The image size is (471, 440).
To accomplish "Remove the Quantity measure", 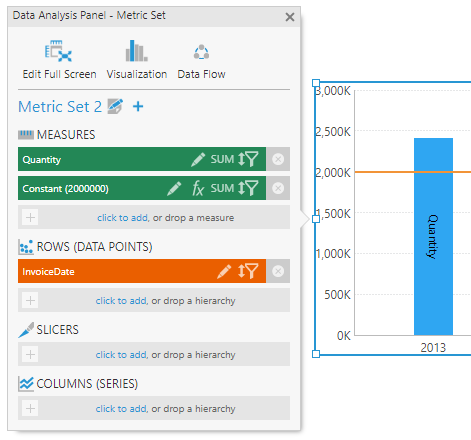I will coord(278,159).
